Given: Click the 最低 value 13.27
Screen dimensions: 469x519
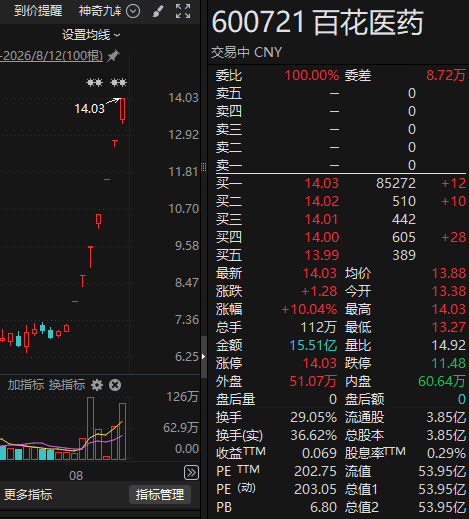Looking at the screenshot, I should pyautogui.click(x=449, y=327).
